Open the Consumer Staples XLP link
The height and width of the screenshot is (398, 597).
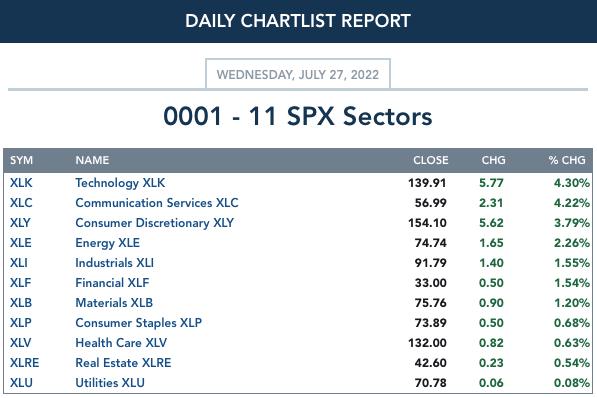tap(139, 323)
